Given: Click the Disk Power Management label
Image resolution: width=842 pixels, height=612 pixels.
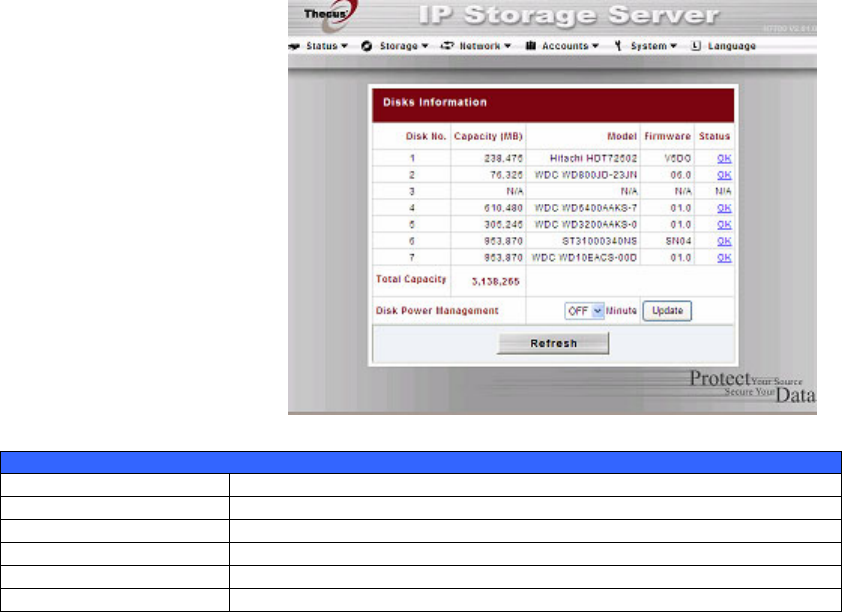Looking at the screenshot, I should [x=437, y=311].
